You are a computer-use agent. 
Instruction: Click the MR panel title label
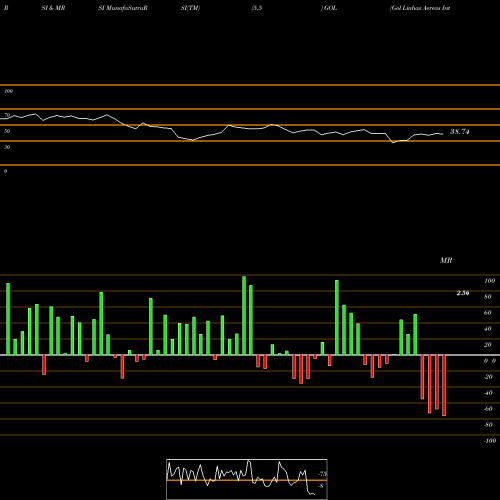tap(446, 260)
